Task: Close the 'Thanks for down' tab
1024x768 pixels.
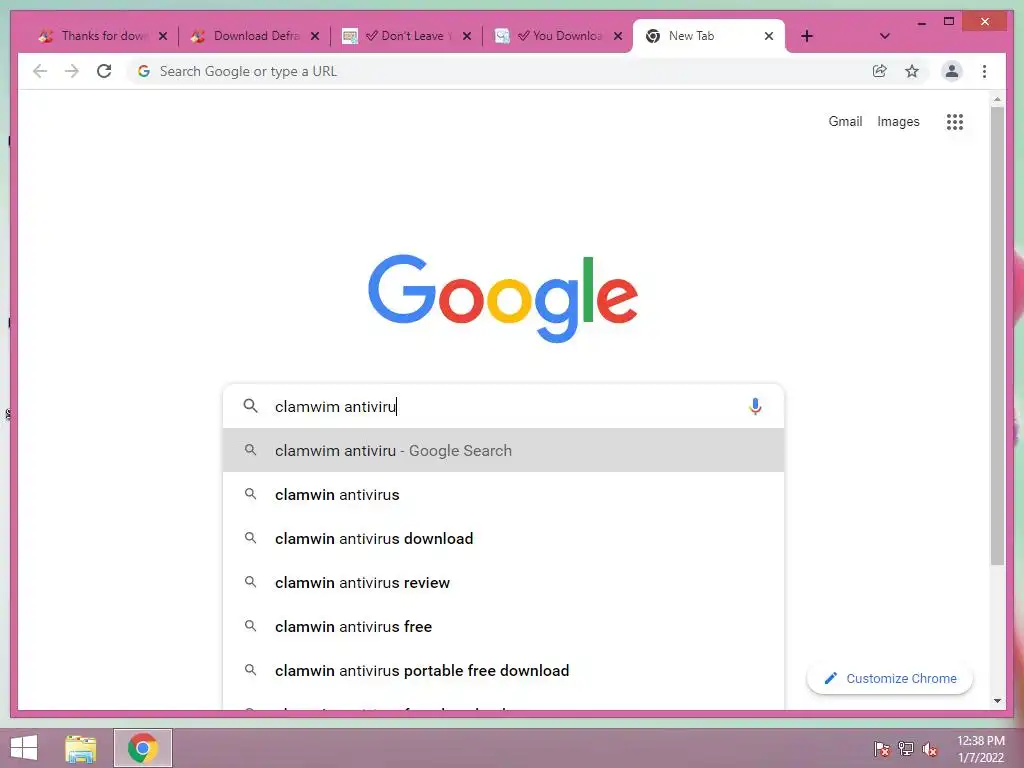Action: (163, 36)
